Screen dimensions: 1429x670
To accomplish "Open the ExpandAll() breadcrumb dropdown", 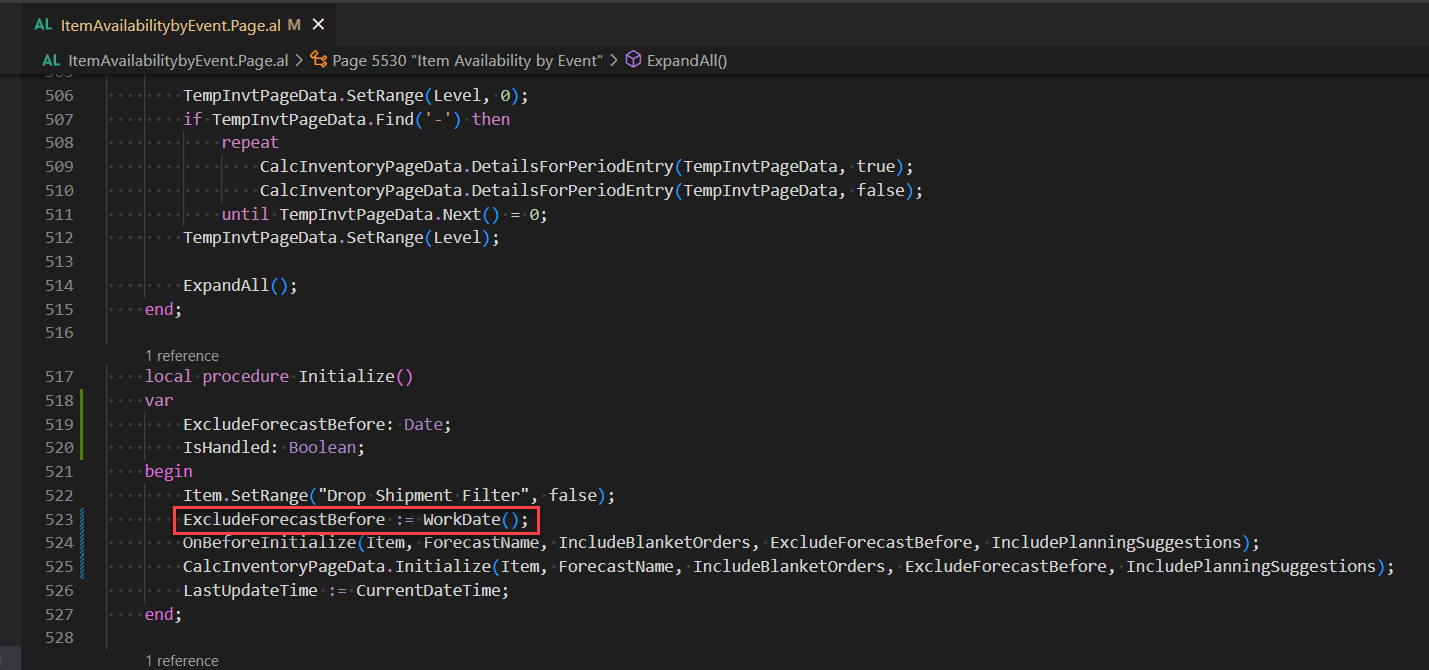I will click(689, 60).
